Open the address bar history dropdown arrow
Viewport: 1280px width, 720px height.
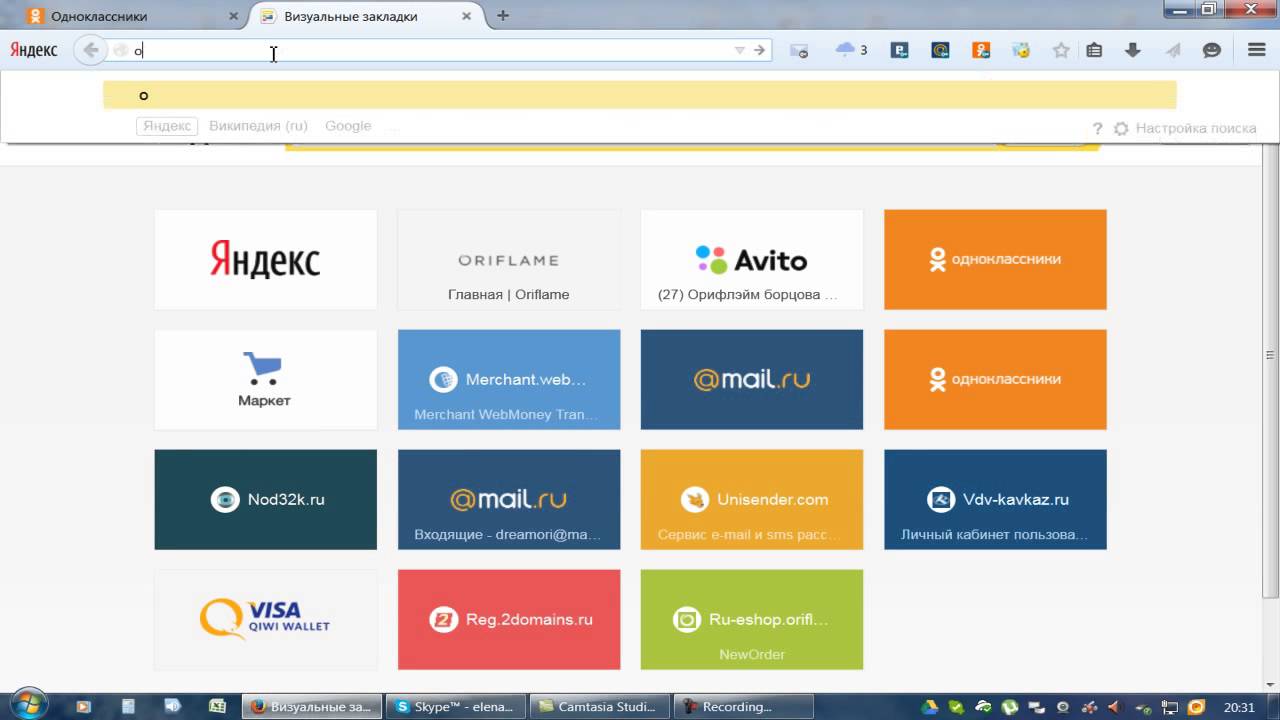click(x=740, y=50)
